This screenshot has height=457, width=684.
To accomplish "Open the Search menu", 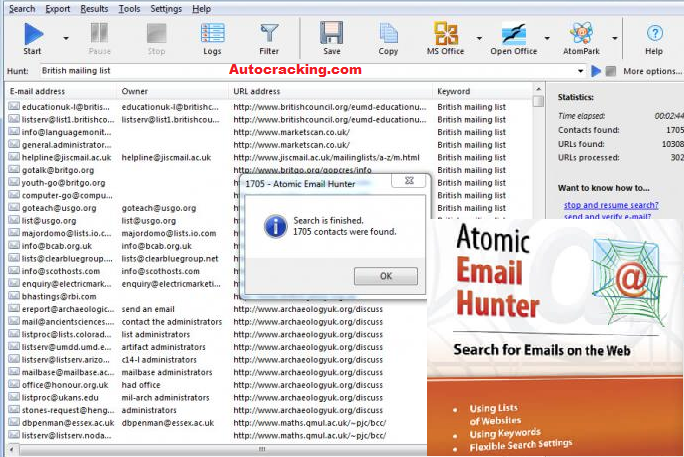I will [22, 9].
